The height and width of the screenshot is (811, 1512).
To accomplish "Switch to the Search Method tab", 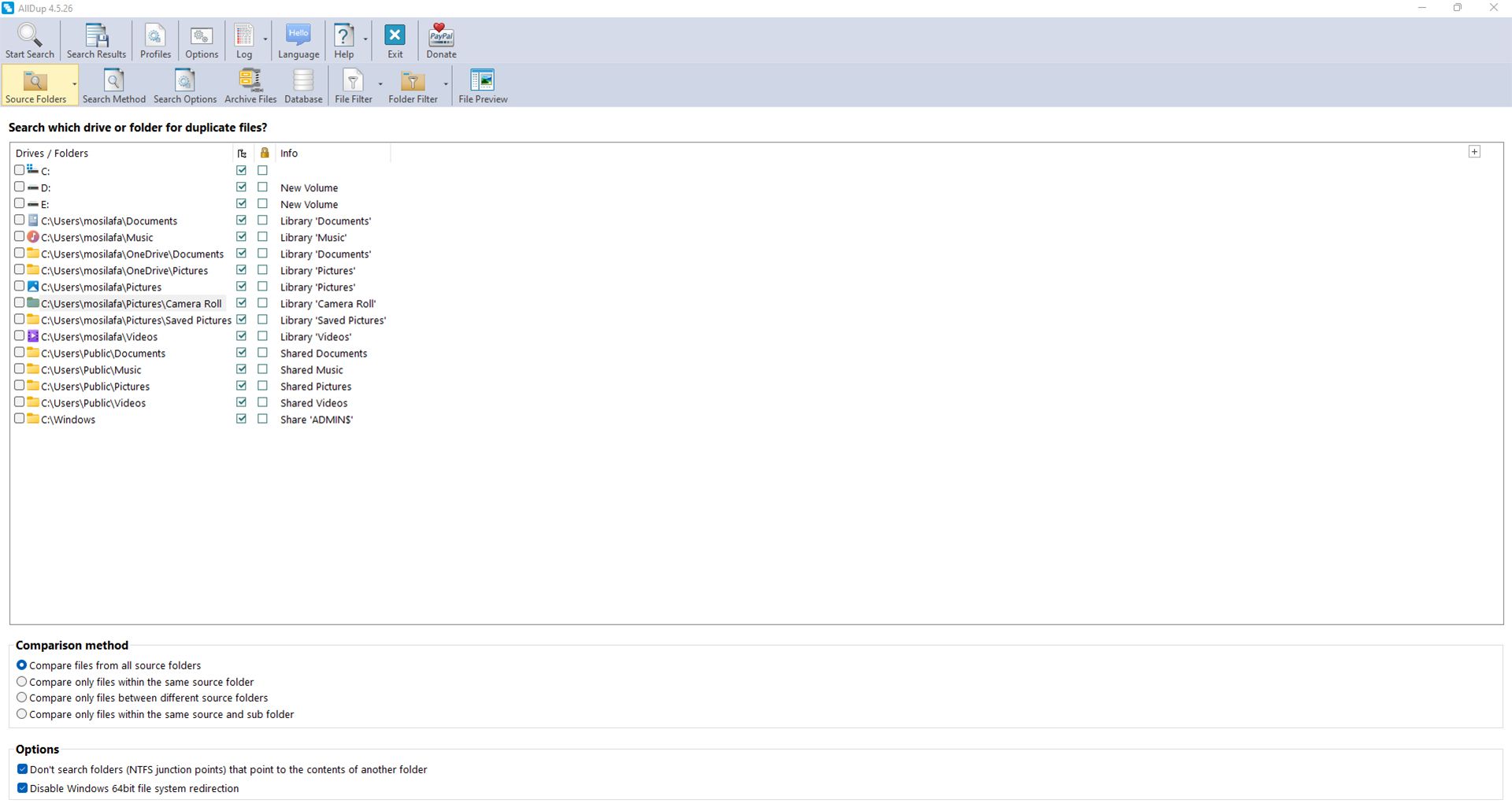I will [114, 86].
